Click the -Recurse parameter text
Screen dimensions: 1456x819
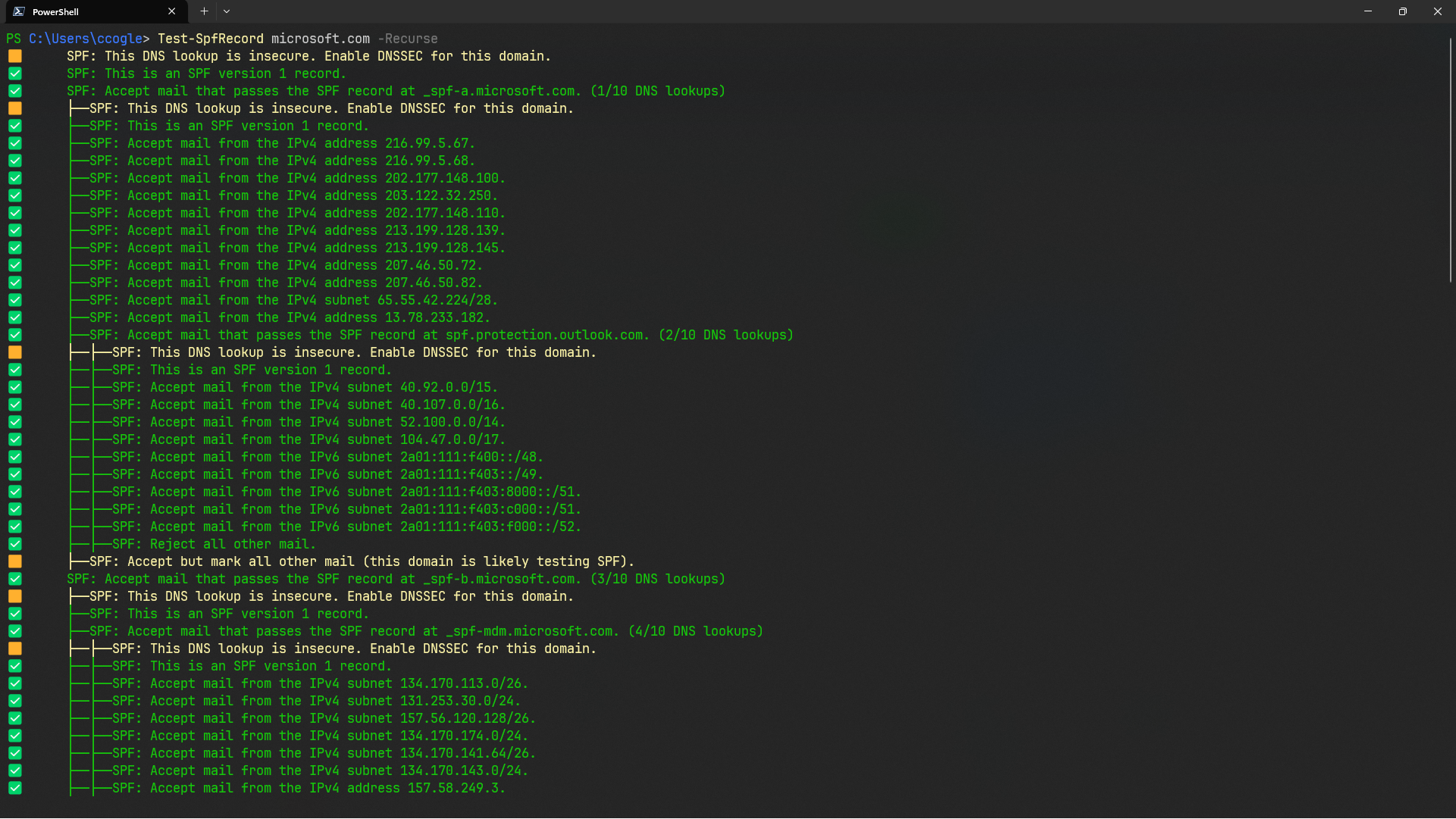coord(408,39)
